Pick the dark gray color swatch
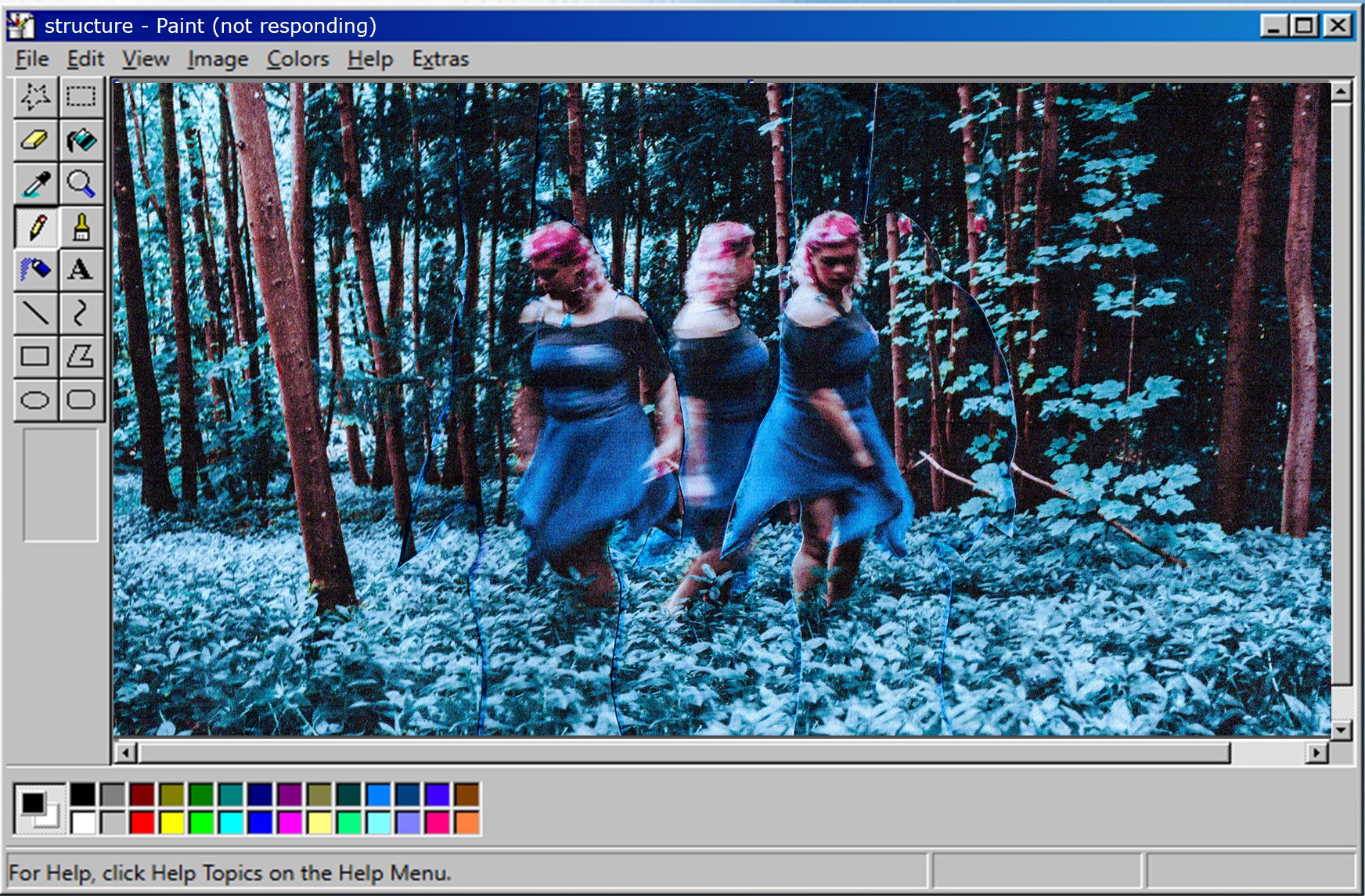Viewport: 1365px width, 896px height. coord(113,794)
